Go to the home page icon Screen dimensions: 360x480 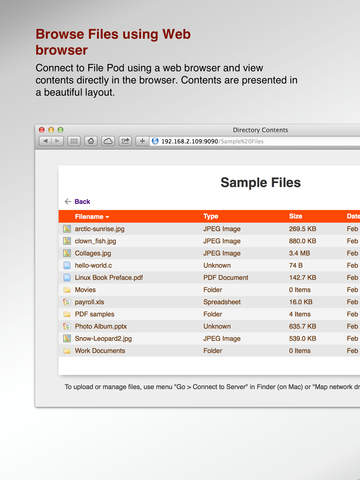point(91,141)
